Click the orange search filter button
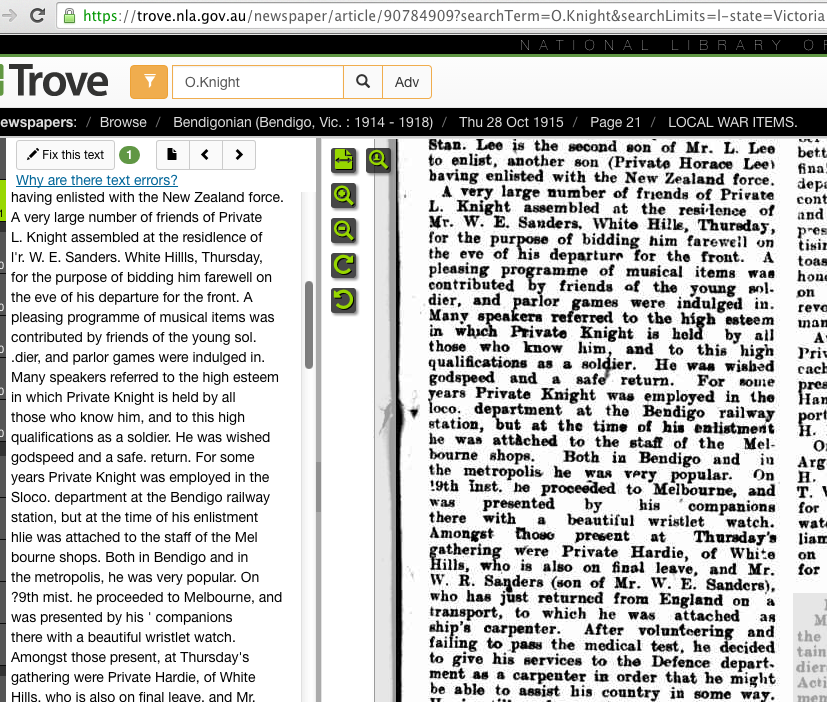The image size is (827, 702). coord(149,82)
